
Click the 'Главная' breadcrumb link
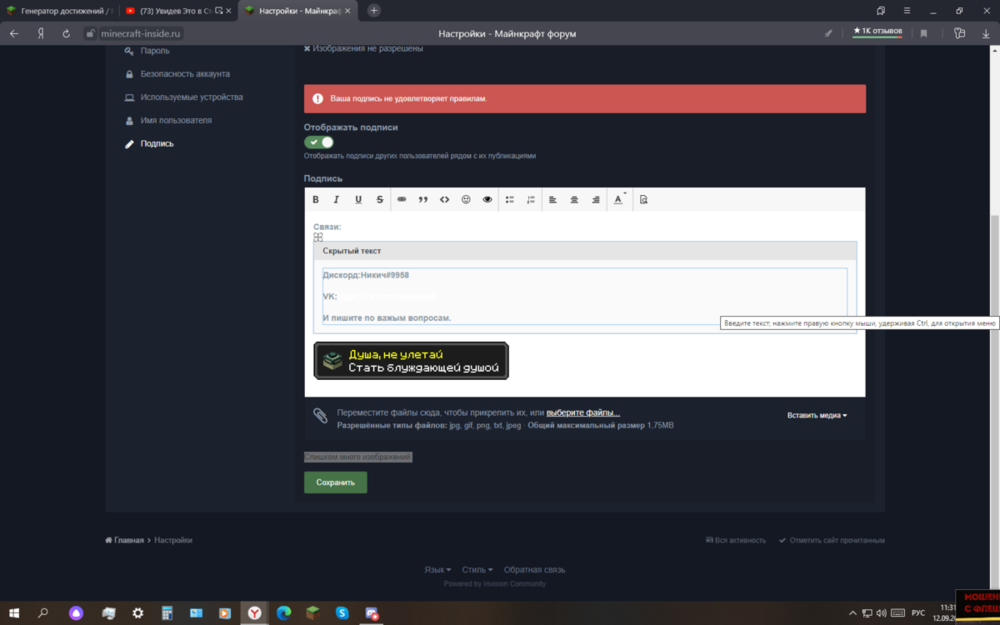pyautogui.click(x=124, y=540)
